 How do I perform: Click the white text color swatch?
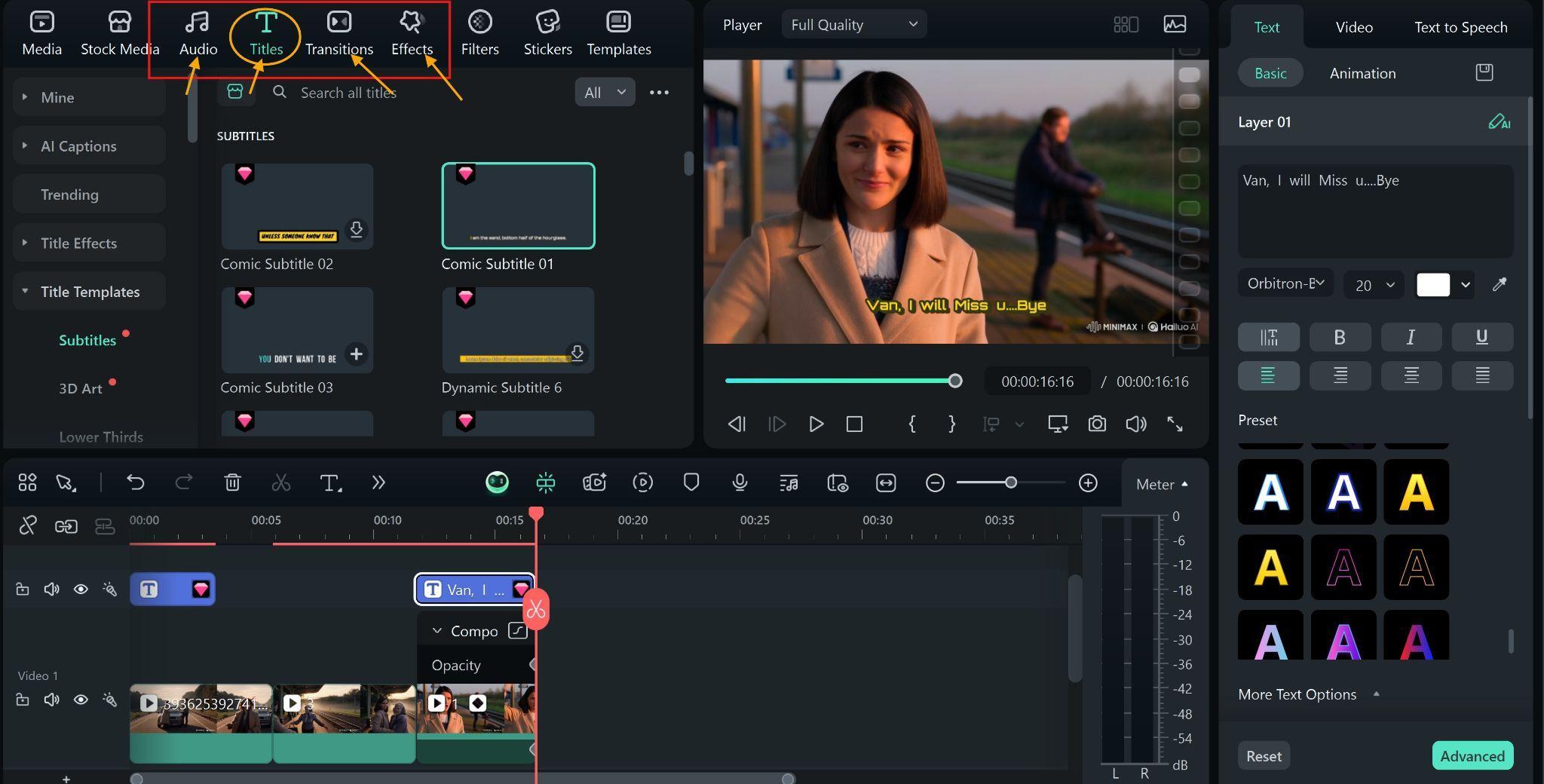click(x=1432, y=284)
